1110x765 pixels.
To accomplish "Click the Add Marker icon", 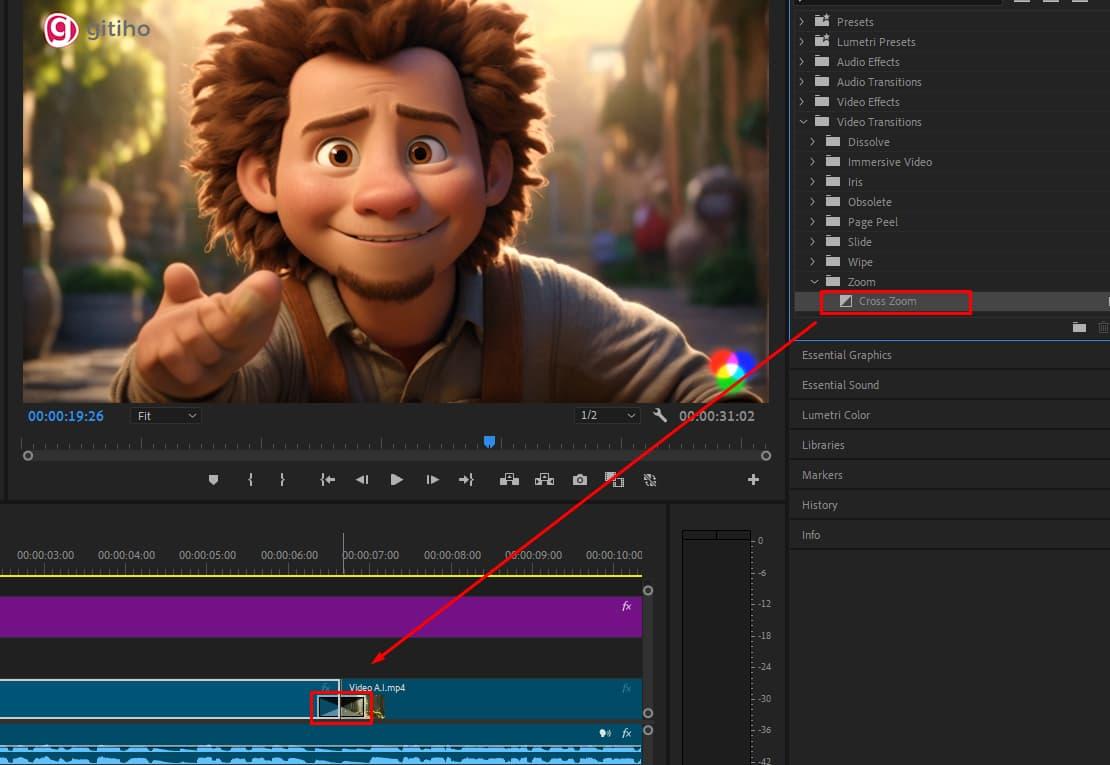I will [213, 479].
